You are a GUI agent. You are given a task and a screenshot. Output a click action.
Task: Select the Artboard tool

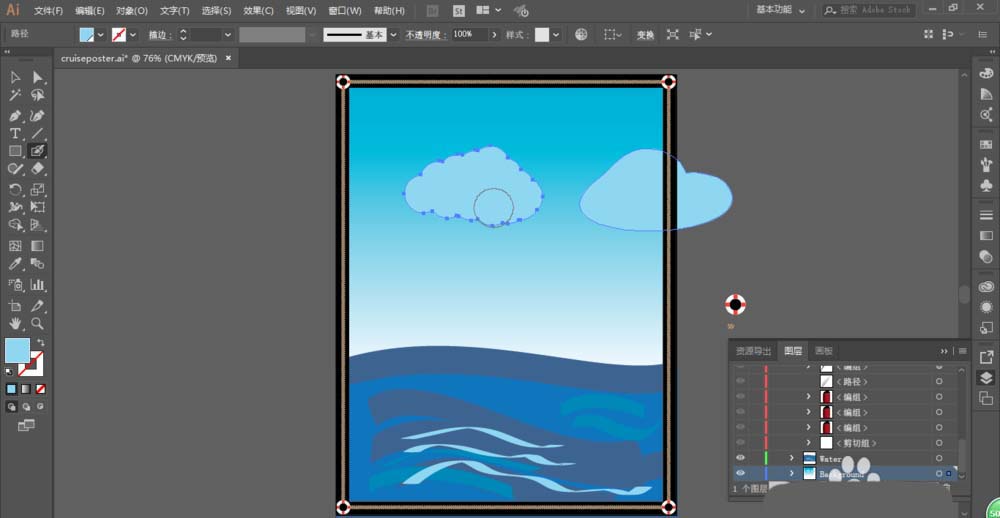click(x=15, y=306)
